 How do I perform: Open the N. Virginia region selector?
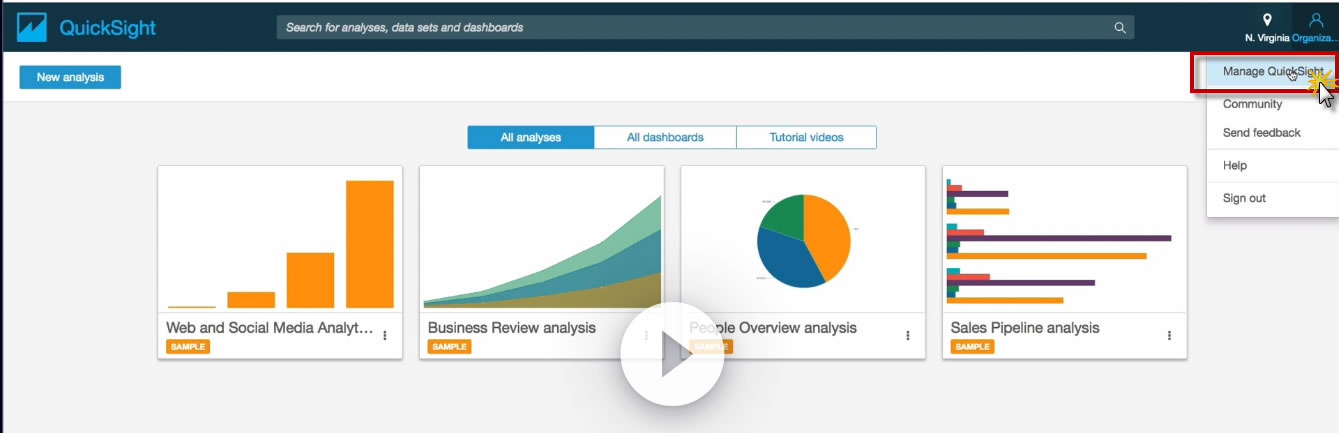click(1266, 27)
